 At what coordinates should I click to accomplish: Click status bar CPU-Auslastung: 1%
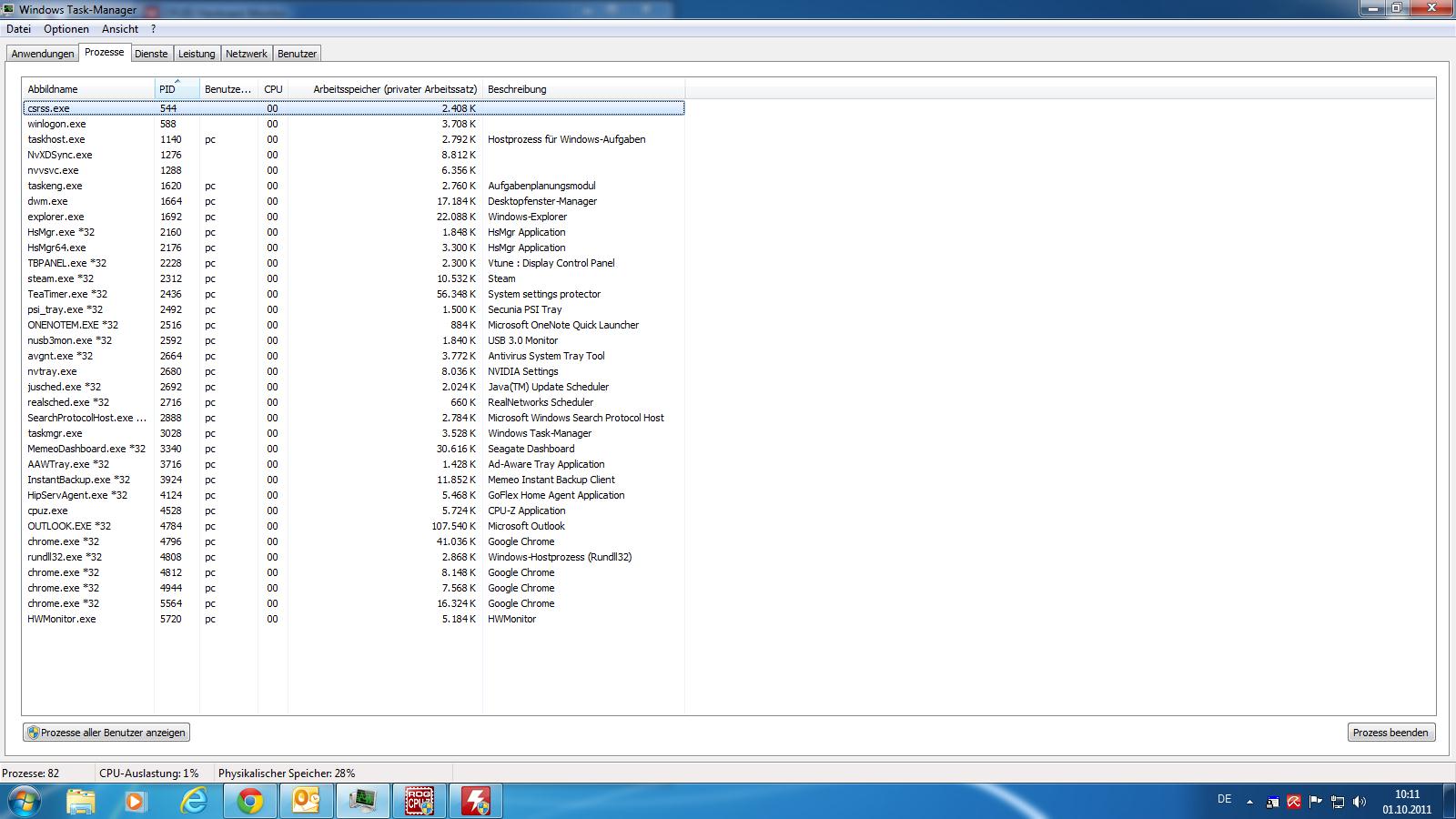point(149,773)
